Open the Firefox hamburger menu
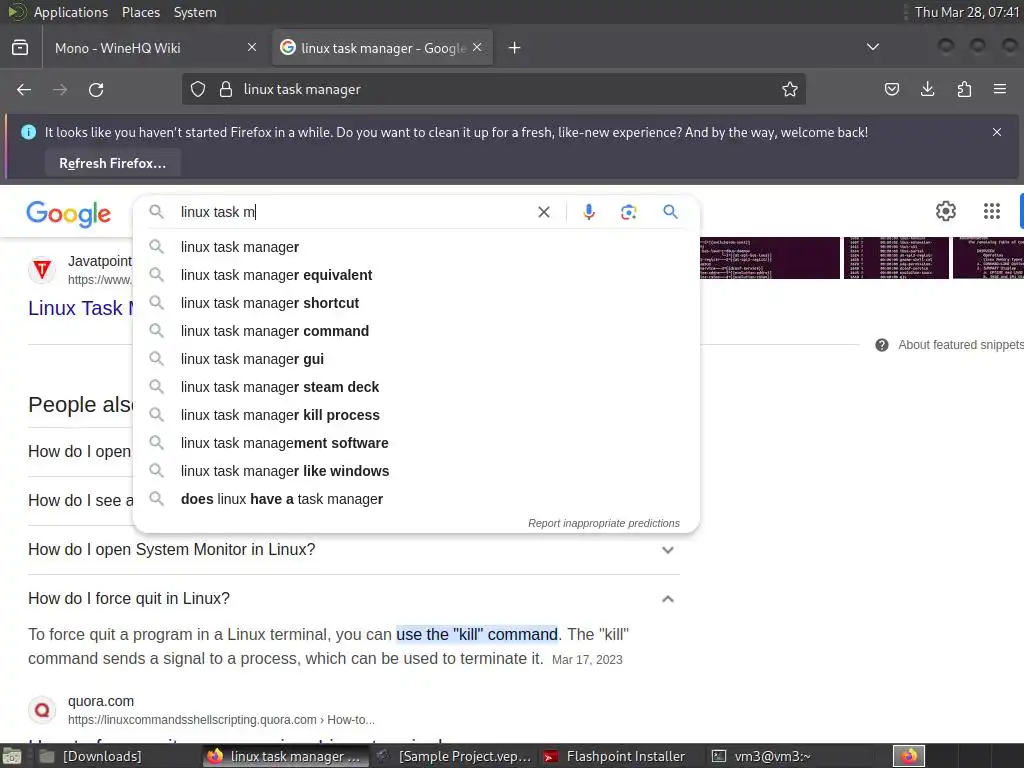 [1000, 89]
